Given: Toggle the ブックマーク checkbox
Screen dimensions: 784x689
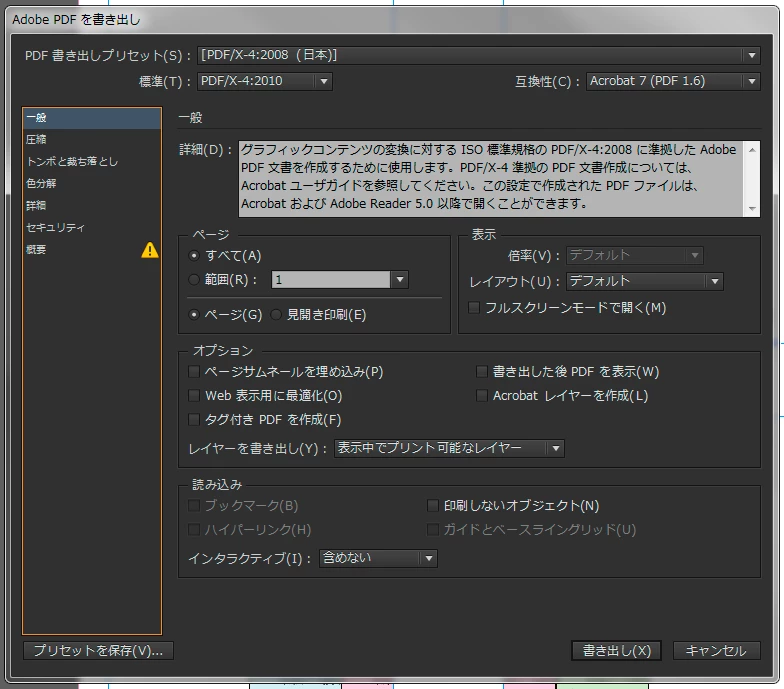Looking at the screenshot, I should tap(194, 506).
